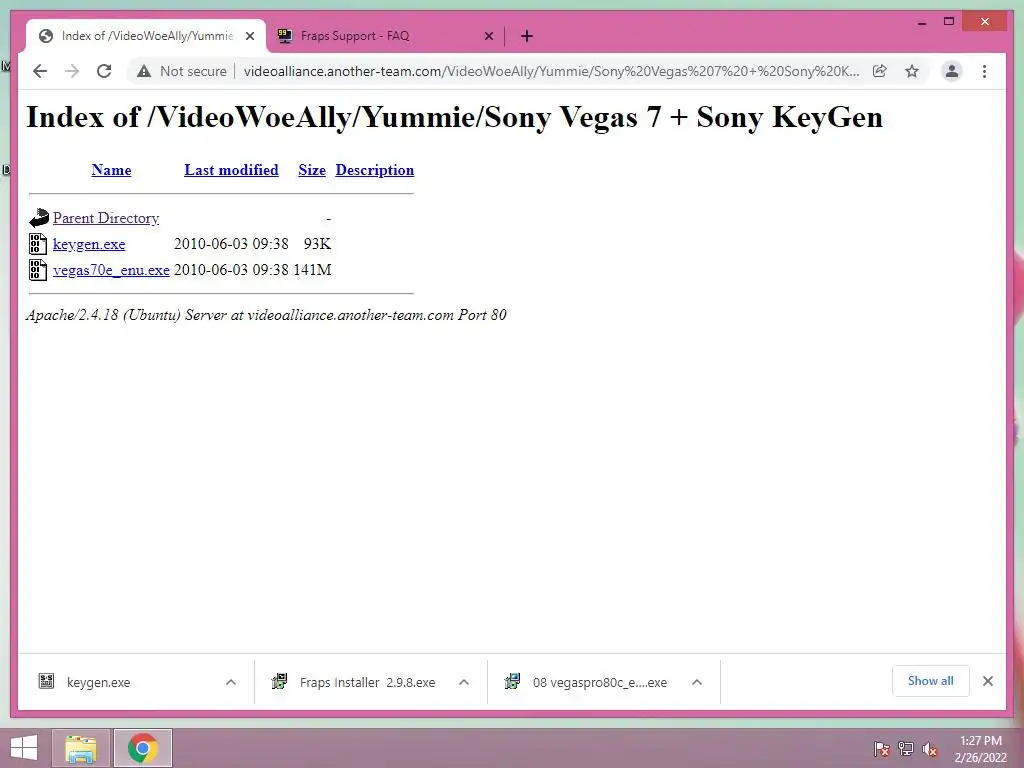Maximize the Chrome window
Image resolution: width=1024 pixels, height=768 pixels.
point(949,22)
